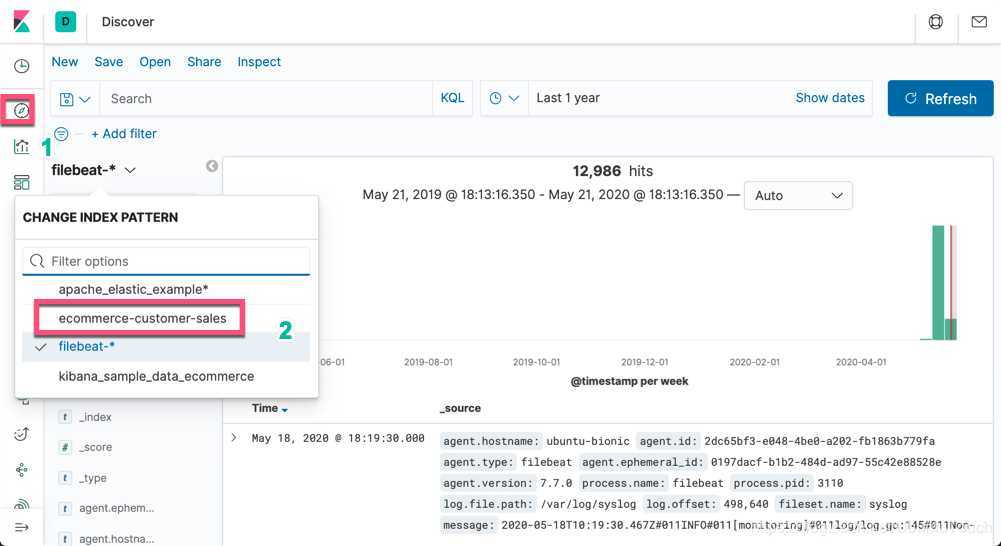Screen dimensions: 1001x546
Task: Open the Visualize chart icon in sidebar
Action: pos(22,146)
